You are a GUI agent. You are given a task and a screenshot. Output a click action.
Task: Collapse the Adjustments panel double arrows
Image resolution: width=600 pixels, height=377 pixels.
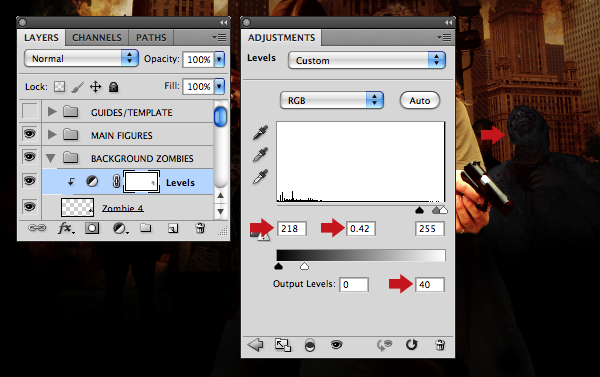pyautogui.click(x=448, y=23)
